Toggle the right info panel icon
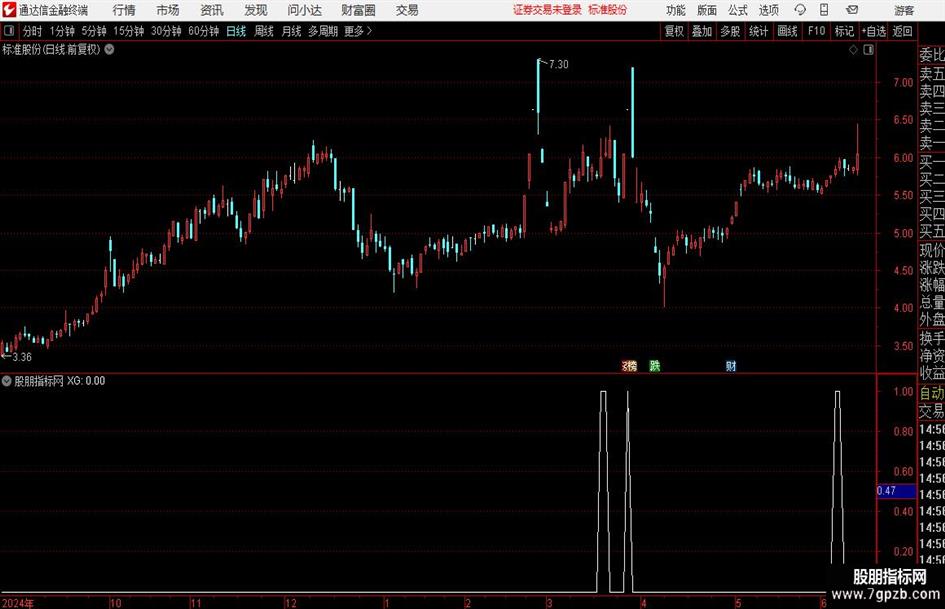The width and height of the screenshot is (945, 609). [868, 50]
